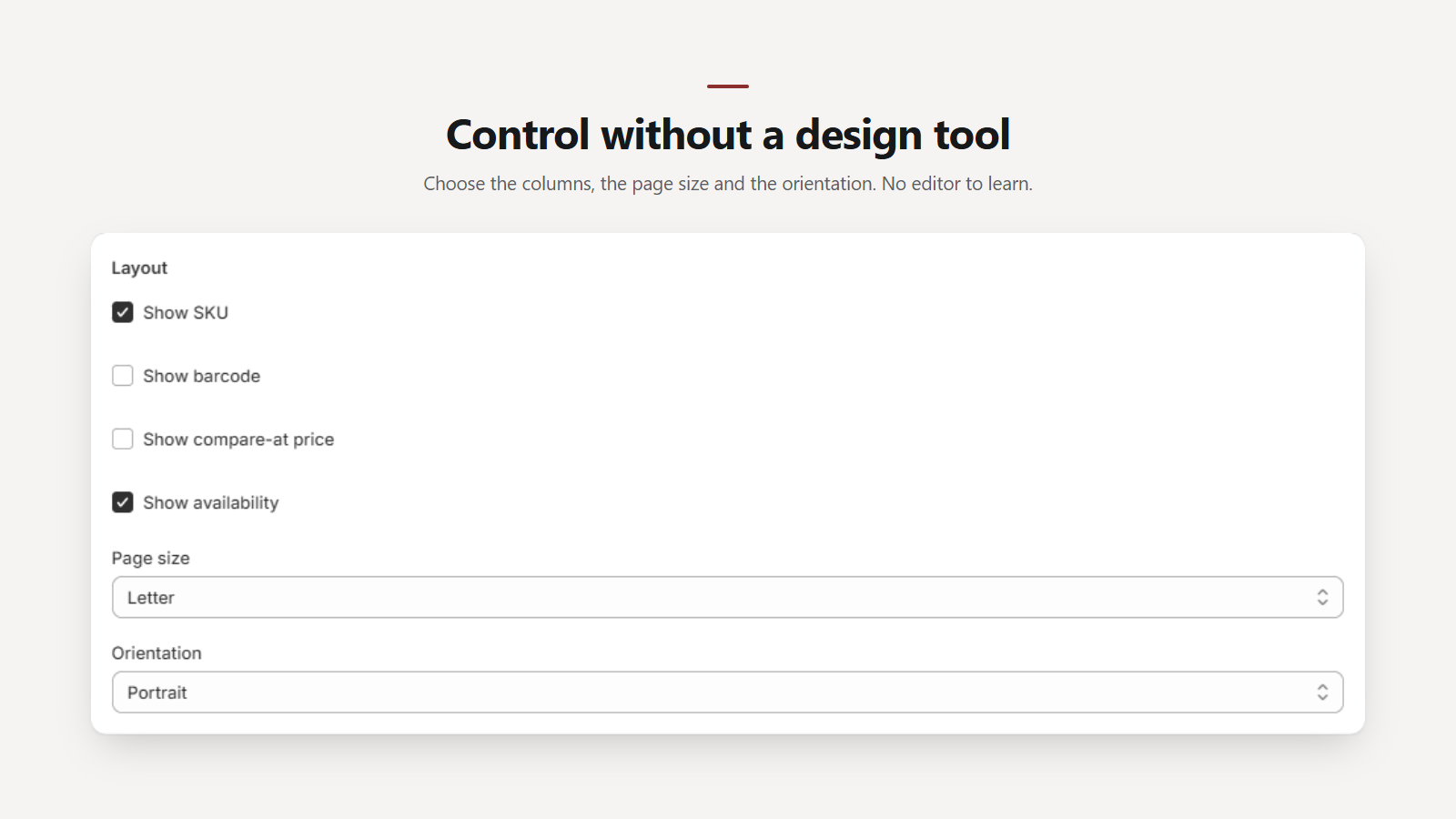This screenshot has width=1456, height=819.
Task: Uncheck the Show SKU checkbox
Action: (x=123, y=312)
